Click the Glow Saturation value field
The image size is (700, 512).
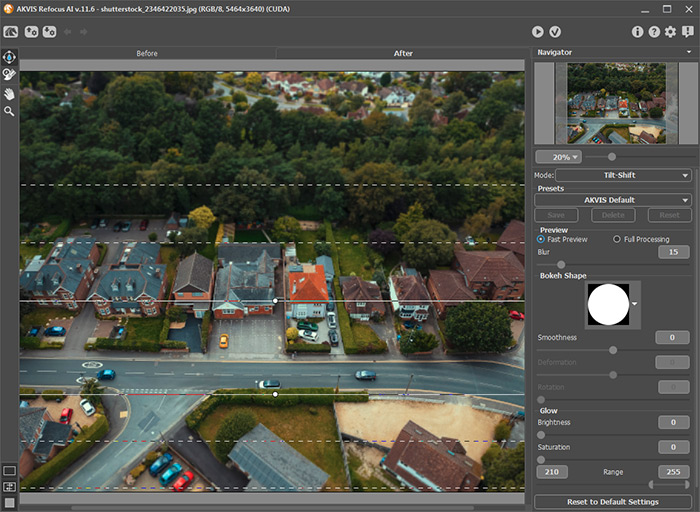pyautogui.click(x=673, y=447)
